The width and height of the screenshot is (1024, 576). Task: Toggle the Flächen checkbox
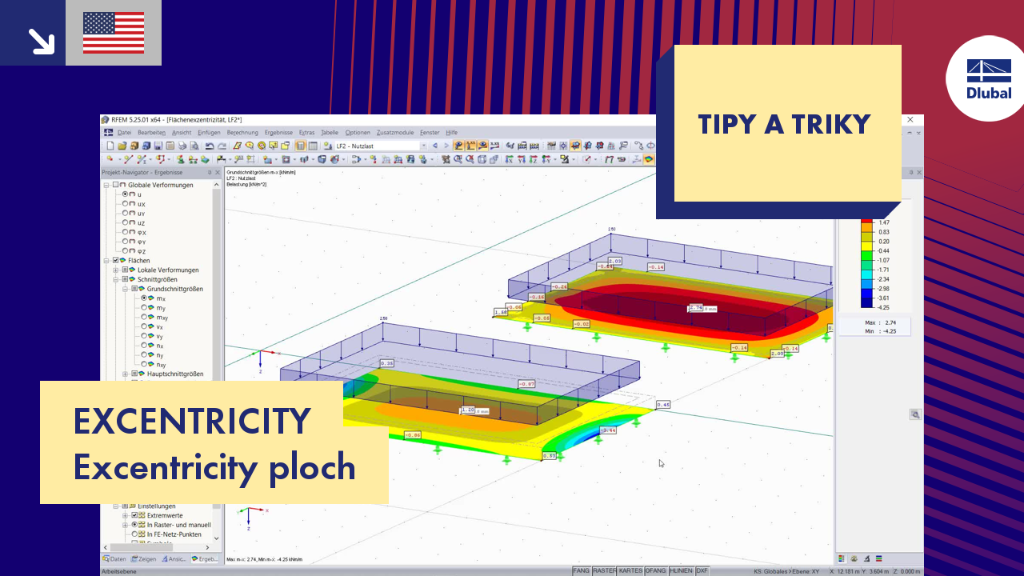coord(116,260)
